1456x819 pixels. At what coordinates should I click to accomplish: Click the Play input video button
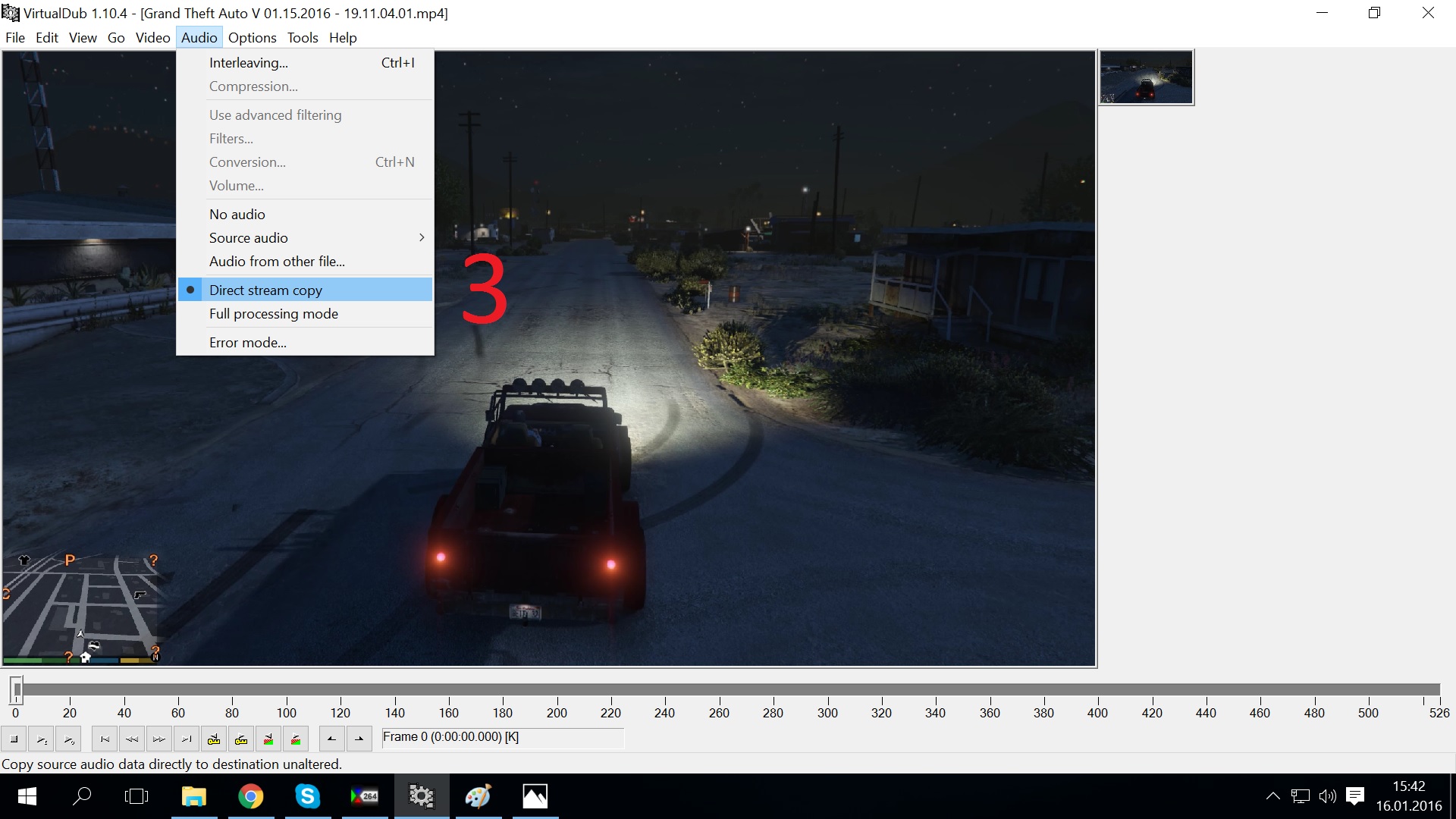42,739
